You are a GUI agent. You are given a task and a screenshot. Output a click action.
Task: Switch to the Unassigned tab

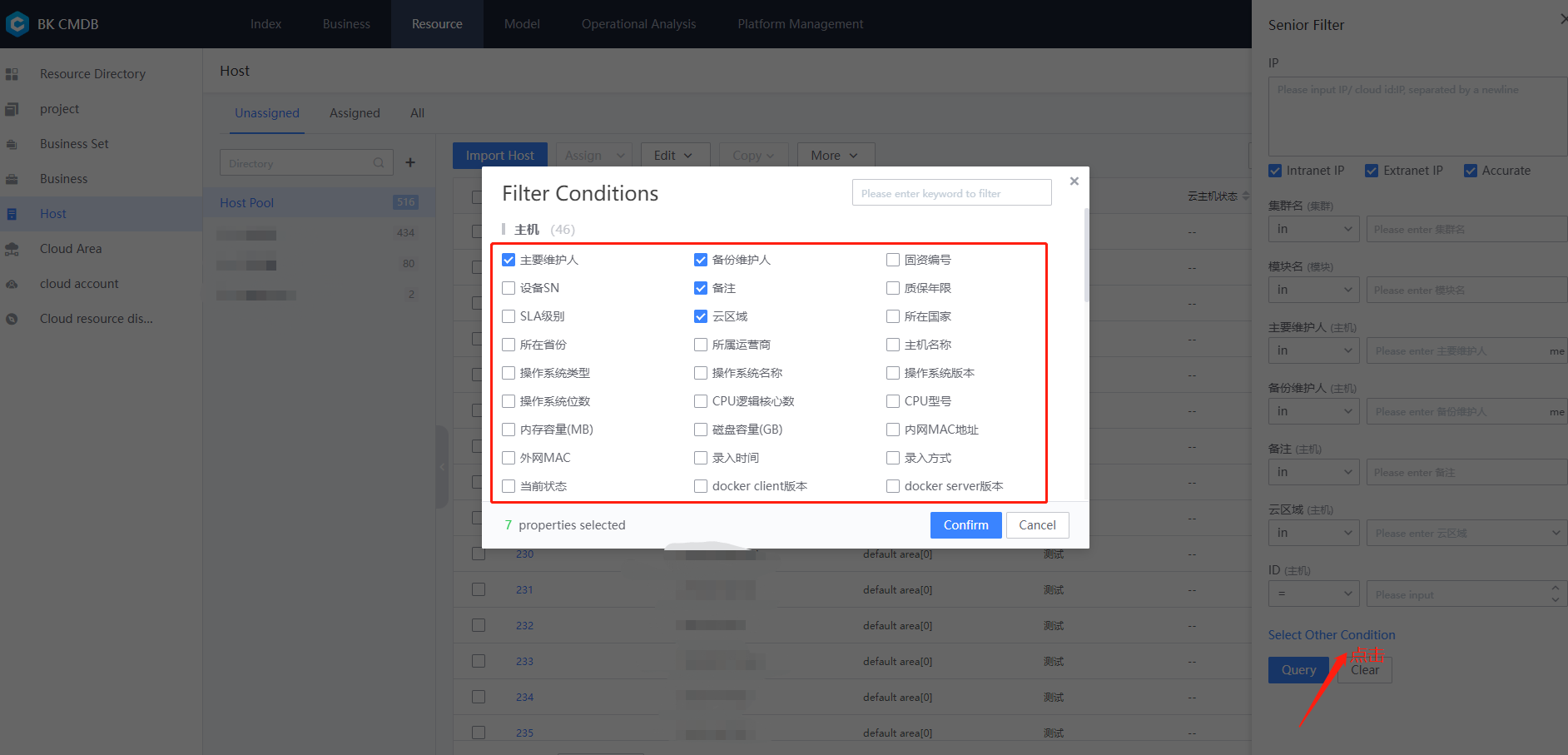tap(267, 113)
